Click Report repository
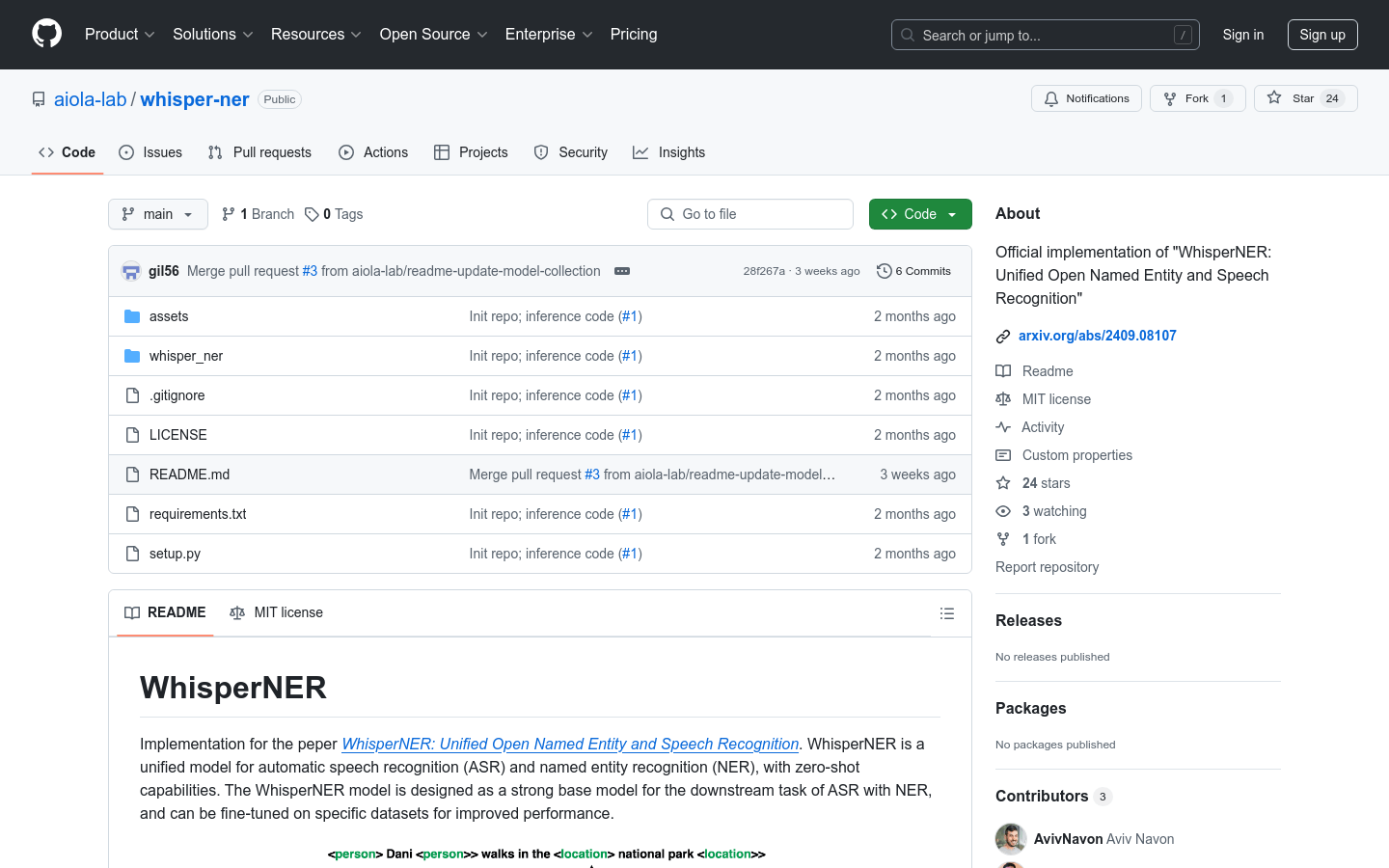The width and height of the screenshot is (1389, 868). pos(1047,567)
